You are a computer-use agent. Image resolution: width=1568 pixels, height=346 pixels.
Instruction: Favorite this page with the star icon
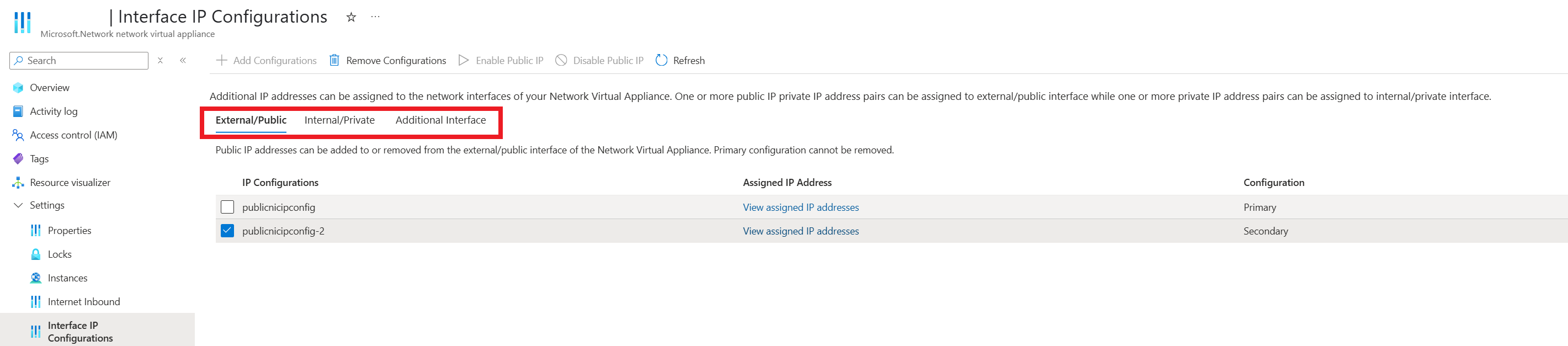tap(350, 17)
